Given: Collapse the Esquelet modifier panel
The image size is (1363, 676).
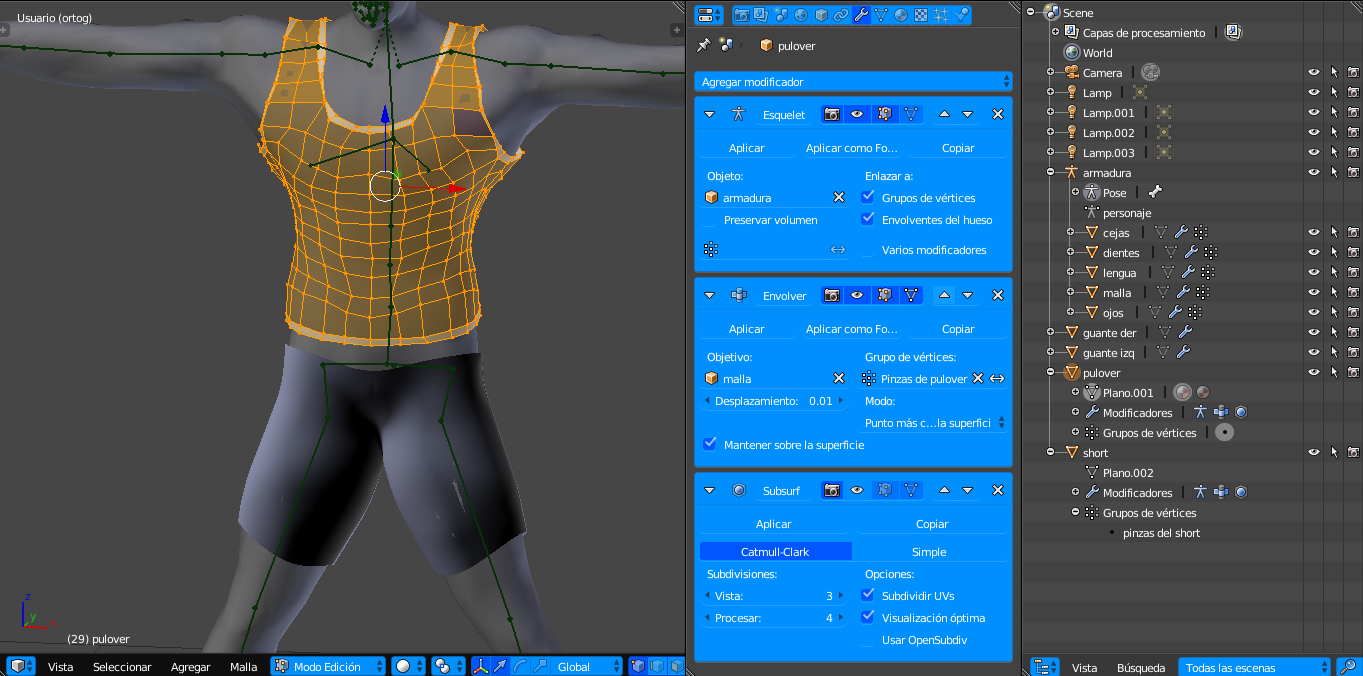Looking at the screenshot, I should point(709,115).
